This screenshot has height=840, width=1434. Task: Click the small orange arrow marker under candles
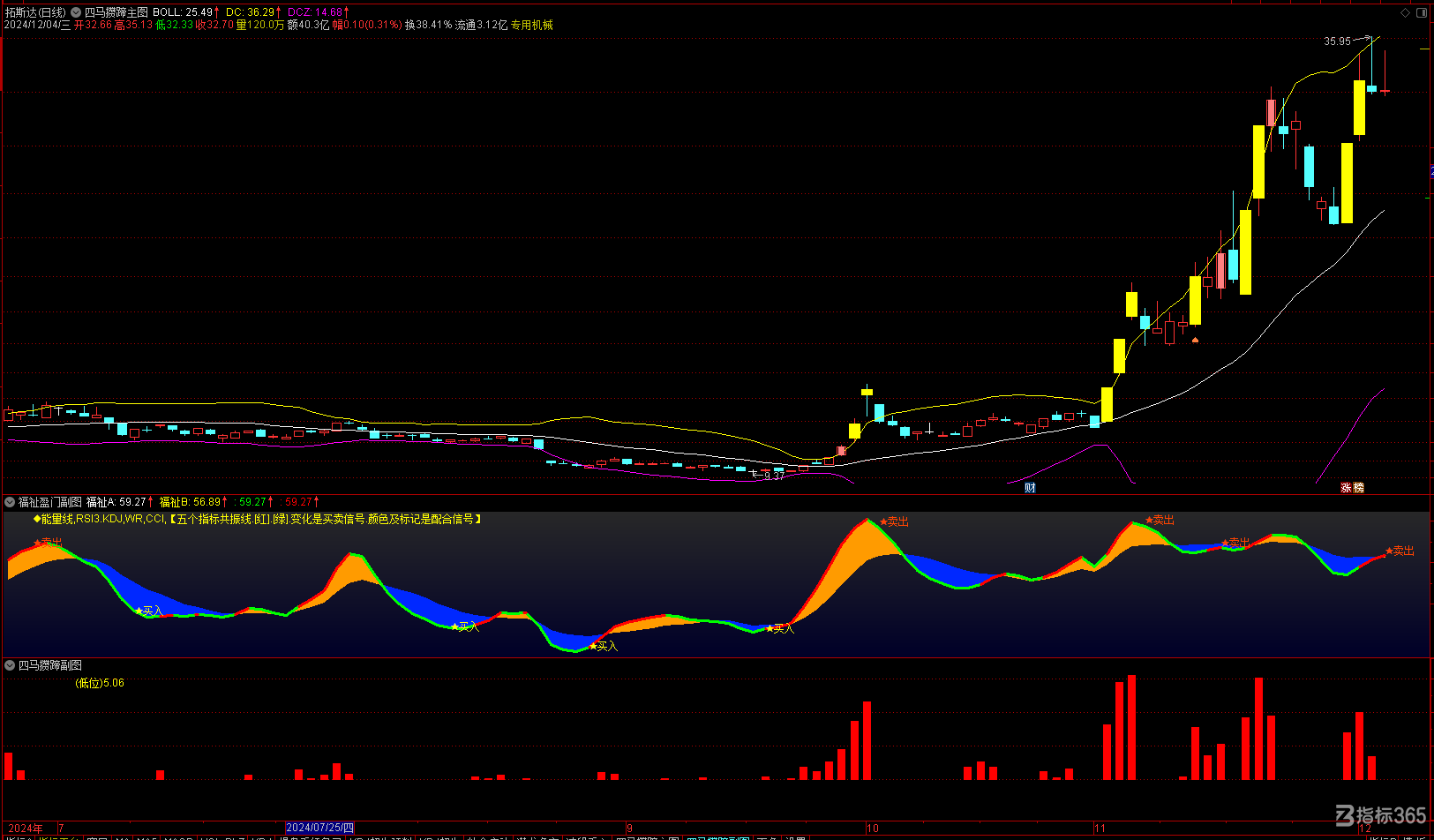[x=1195, y=339]
